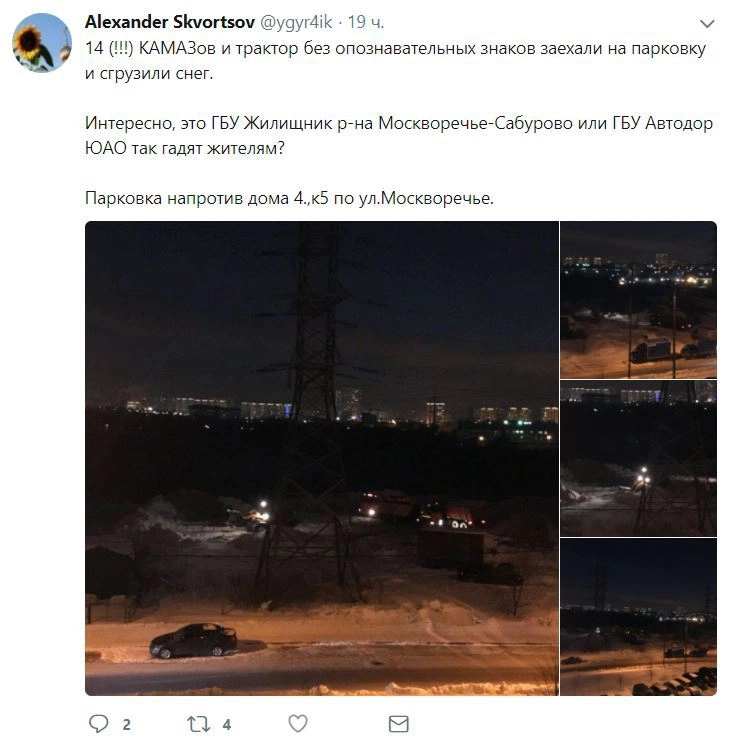Image resolution: width=731 pixels, height=746 pixels.
Task: Click the retweet count number 4
Action: click(x=227, y=725)
